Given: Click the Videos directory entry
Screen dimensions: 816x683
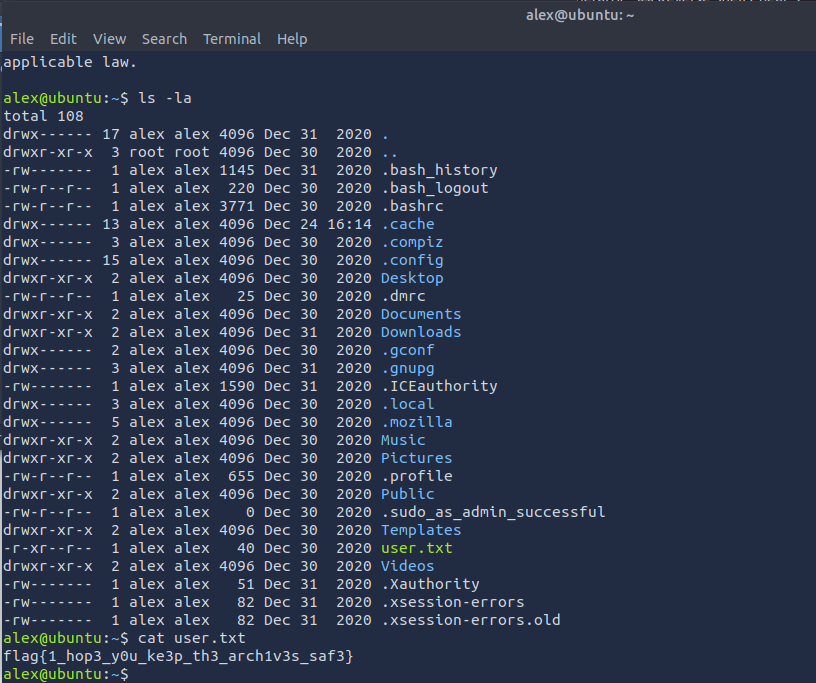Looking at the screenshot, I should pyautogui.click(x=407, y=566).
